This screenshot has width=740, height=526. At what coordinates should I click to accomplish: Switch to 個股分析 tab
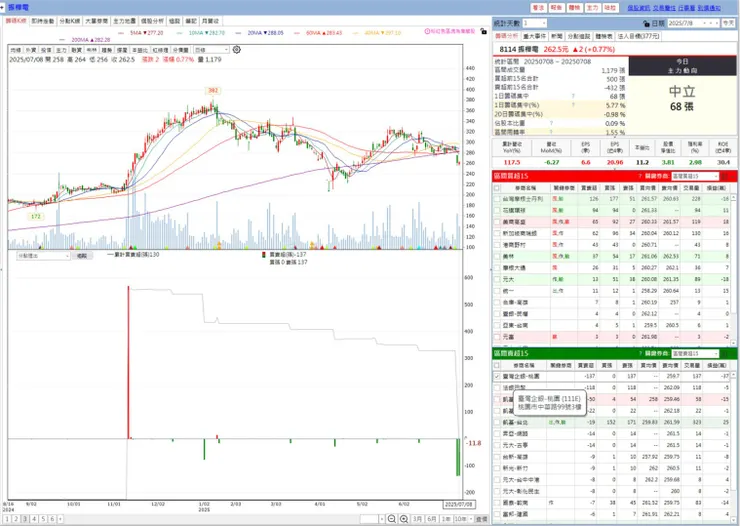(152, 21)
